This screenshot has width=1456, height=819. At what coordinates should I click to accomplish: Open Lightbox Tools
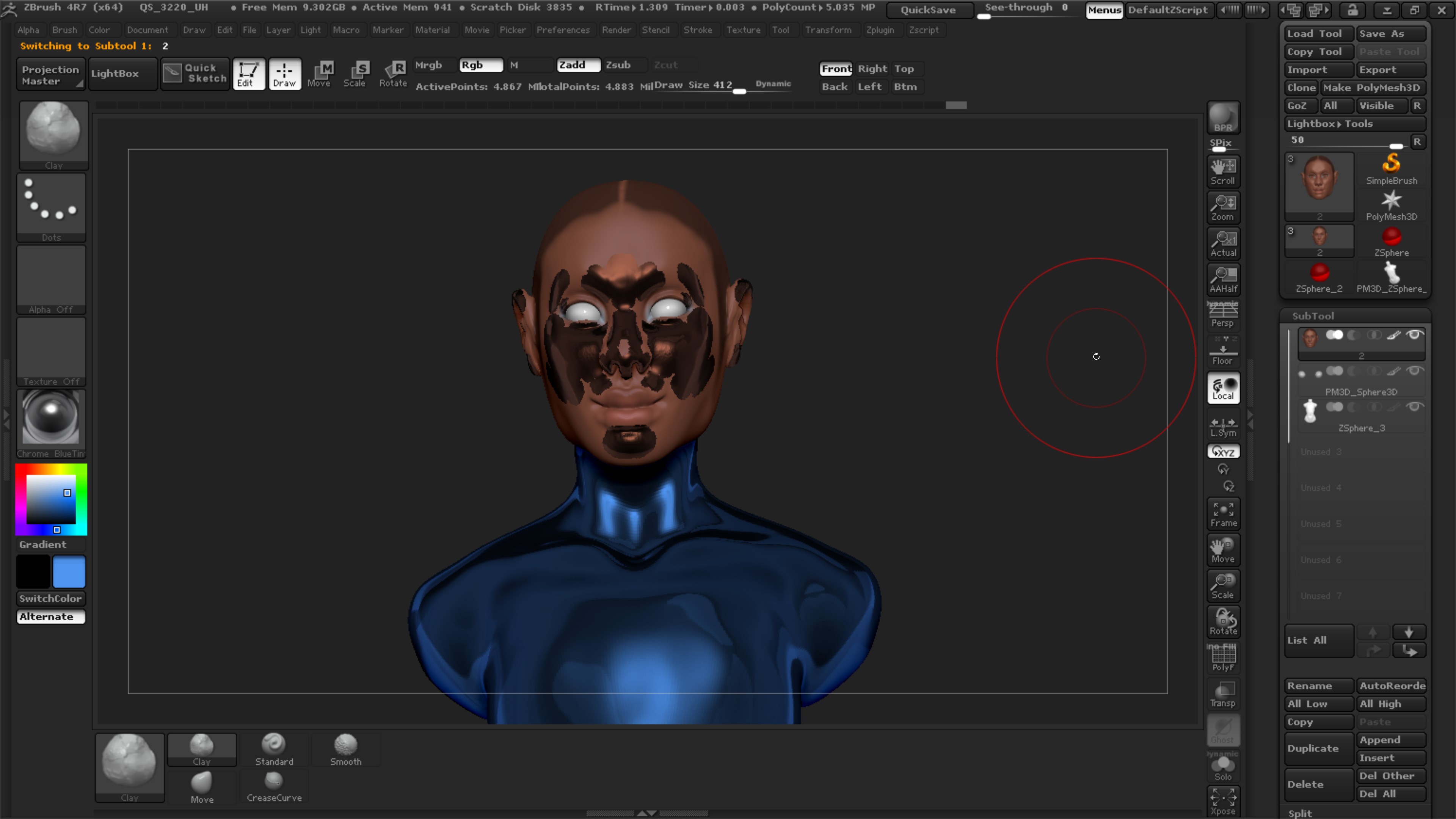(x=1355, y=124)
